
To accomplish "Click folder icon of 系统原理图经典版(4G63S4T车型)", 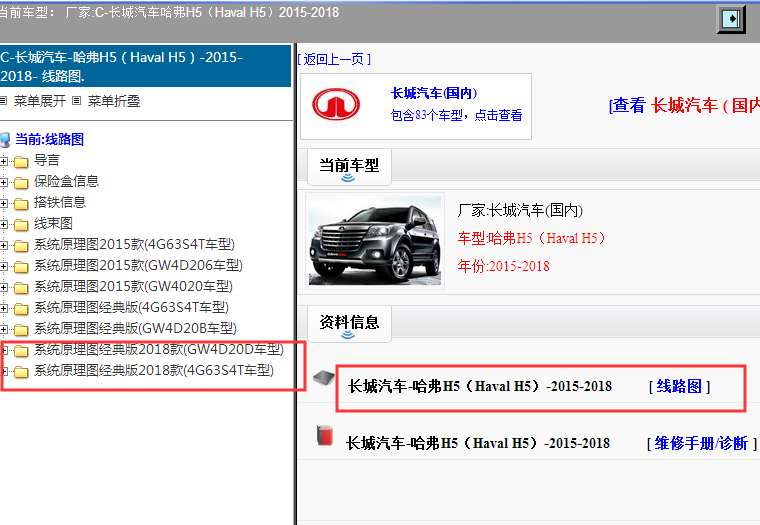I will [x=21, y=309].
